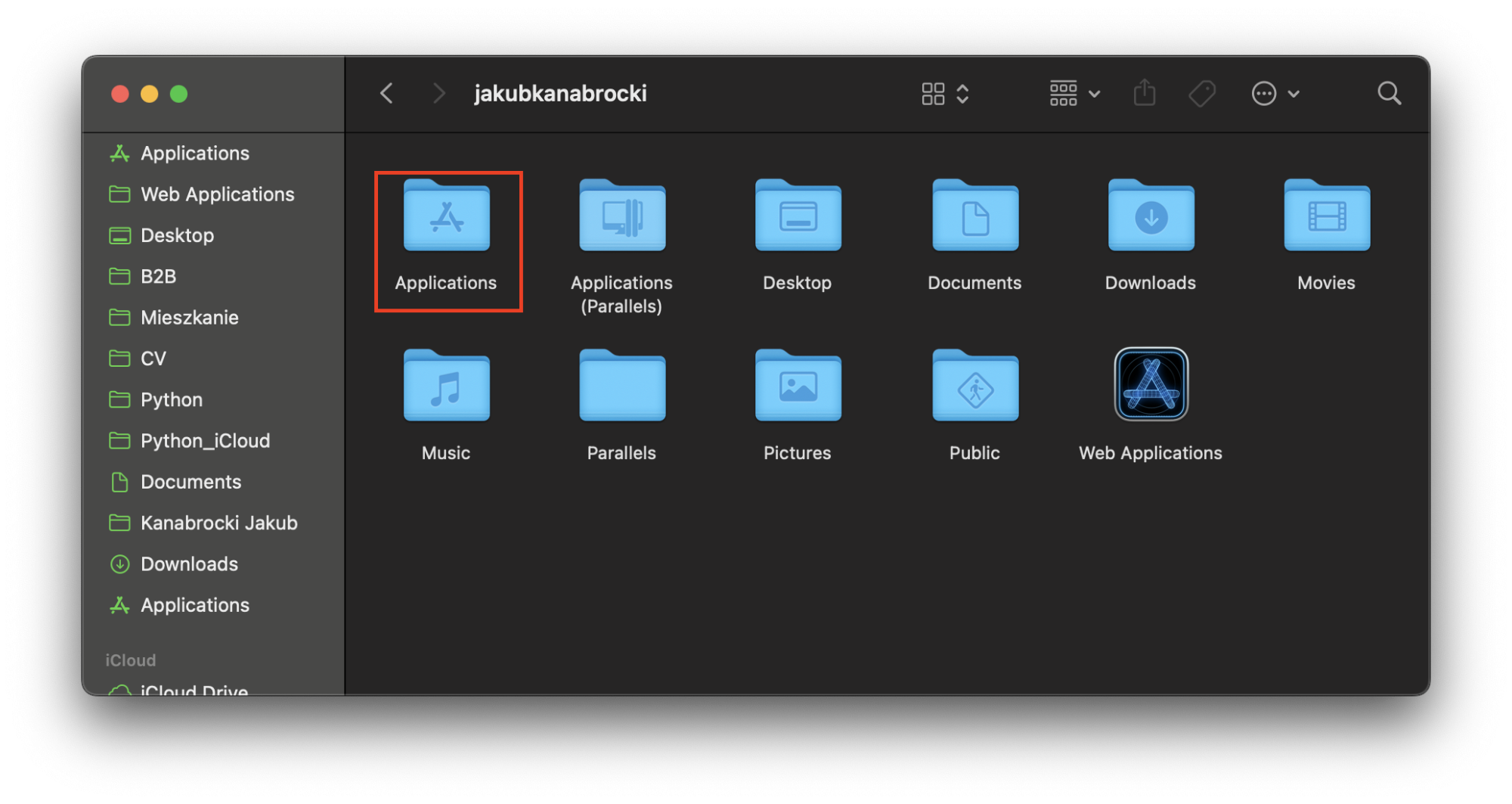Viewport: 1512px width, 804px height.
Task: Open the CV sidebar folder
Action: (x=138, y=359)
